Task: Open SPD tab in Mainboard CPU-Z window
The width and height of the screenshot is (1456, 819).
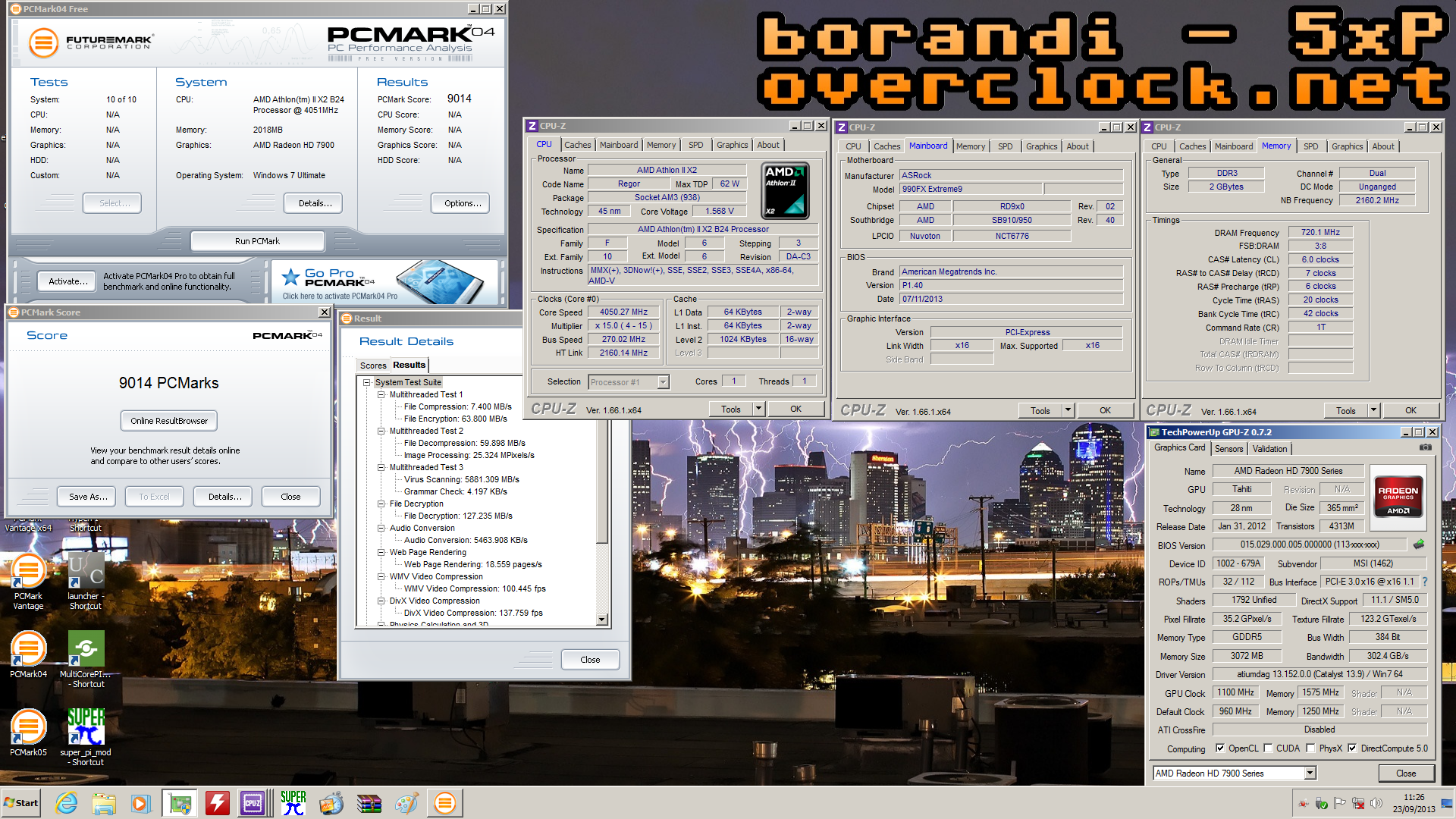Action: coord(1005,146)
